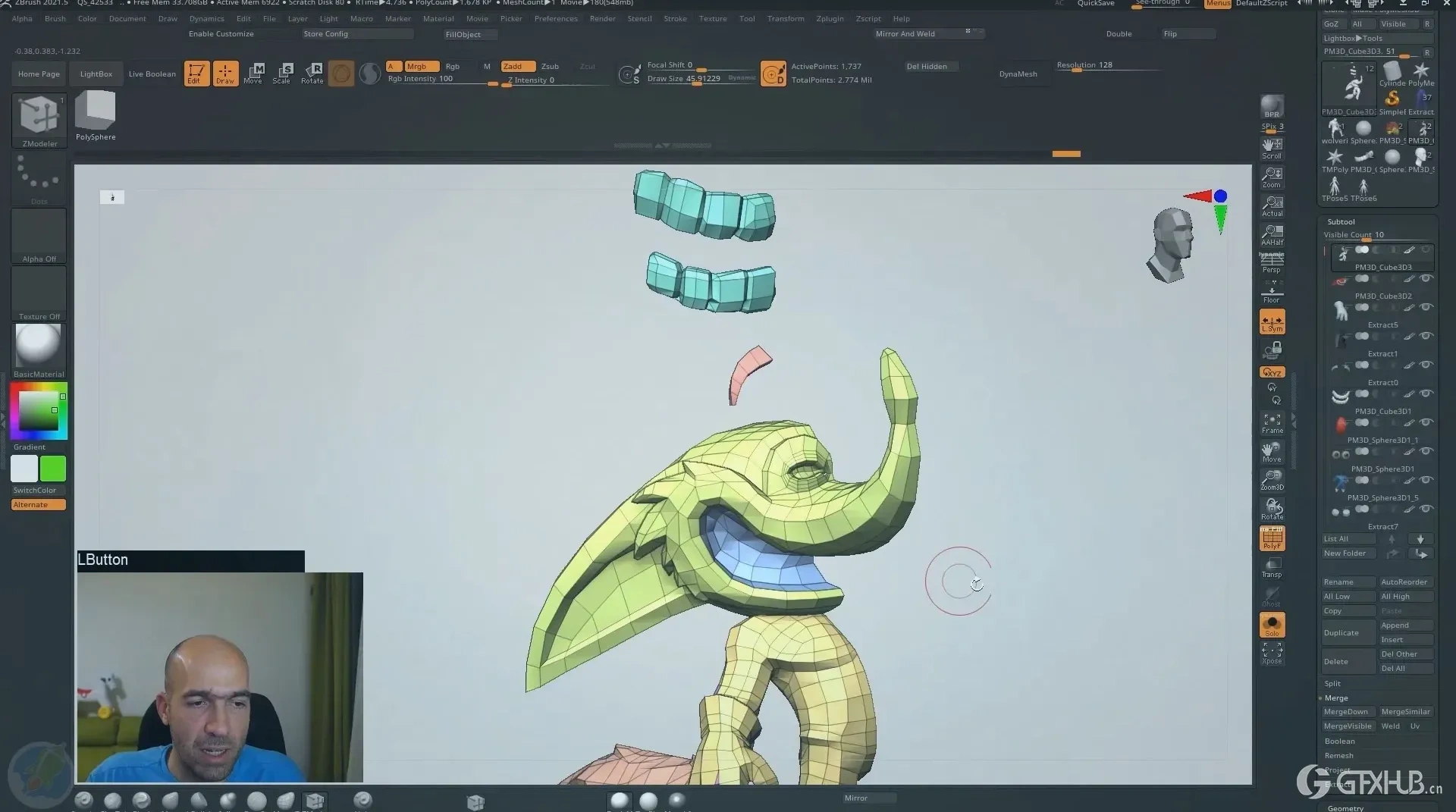Activate the Frame icon on the right shelf
The image size is (1456, 812).
pos(1272,423)
